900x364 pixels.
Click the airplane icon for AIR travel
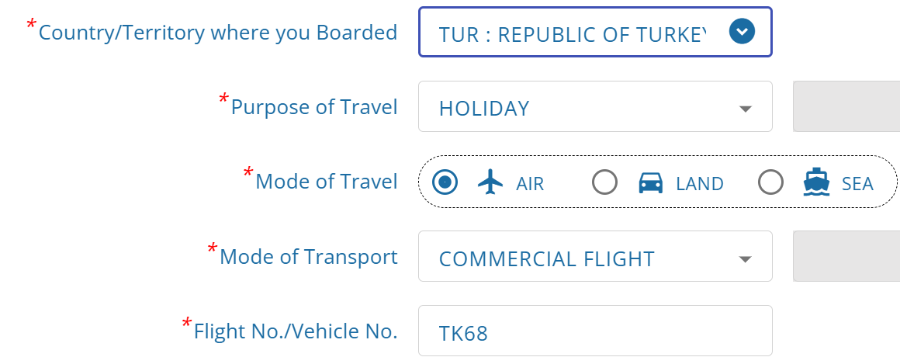[x=490, y=183]
